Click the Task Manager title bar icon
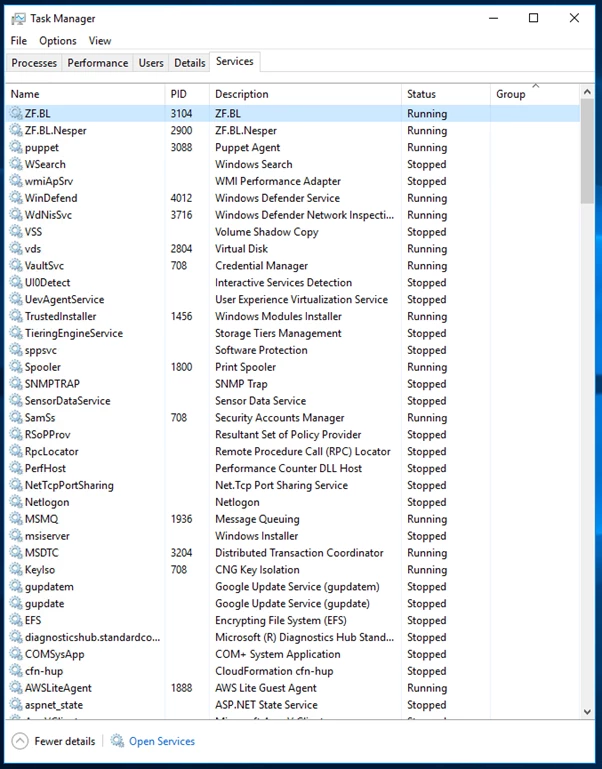This screenshot has height=769, width=602. 18,19
